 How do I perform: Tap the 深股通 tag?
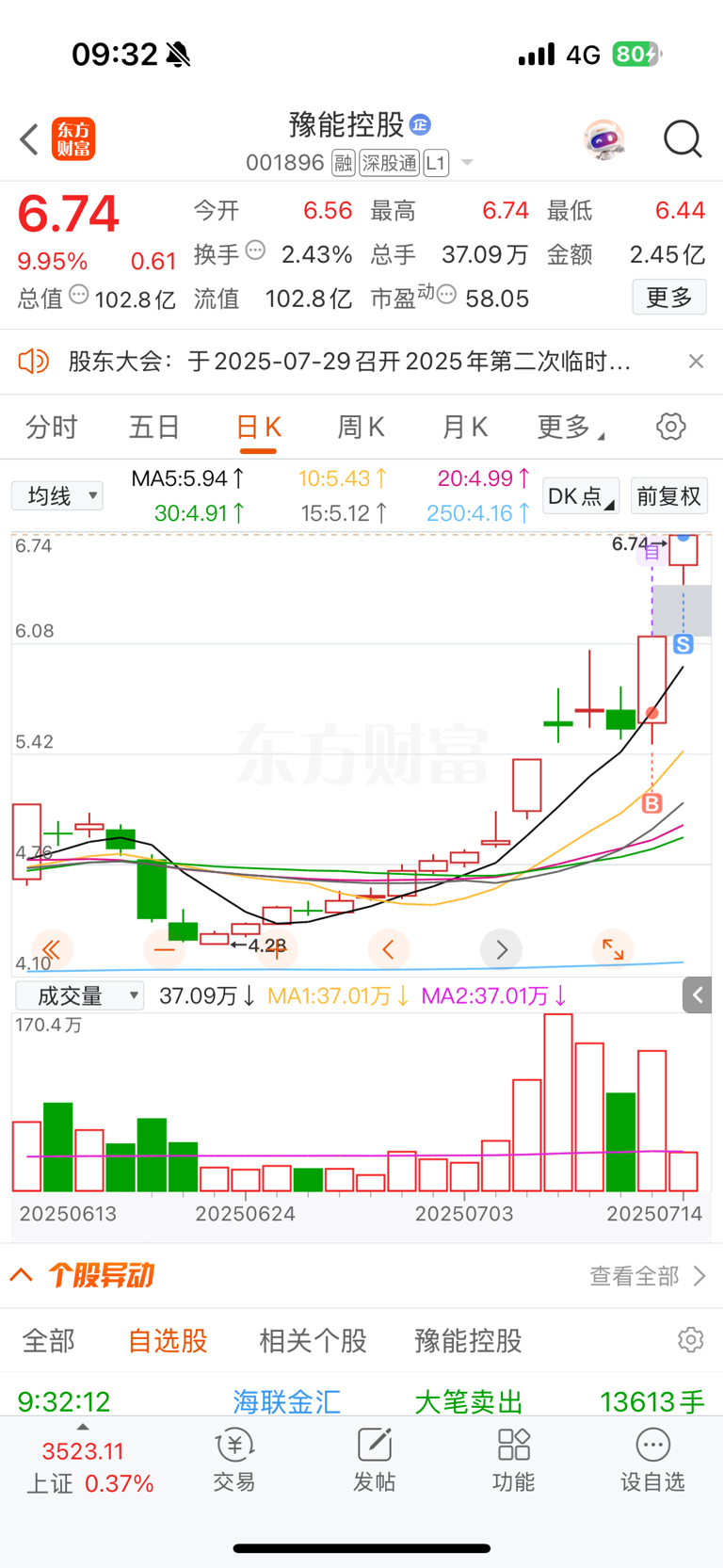(389, 164)
